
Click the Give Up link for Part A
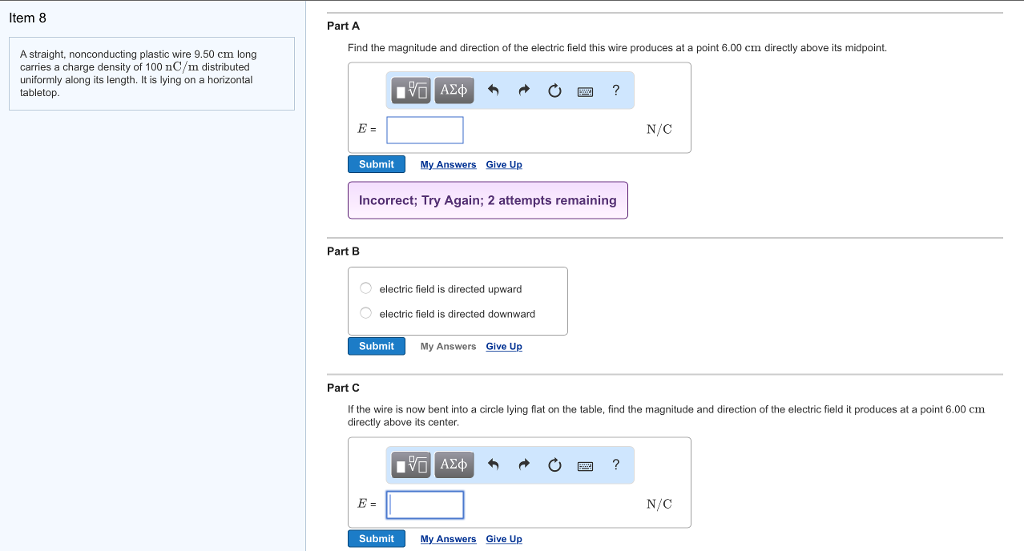coord(504,165)
